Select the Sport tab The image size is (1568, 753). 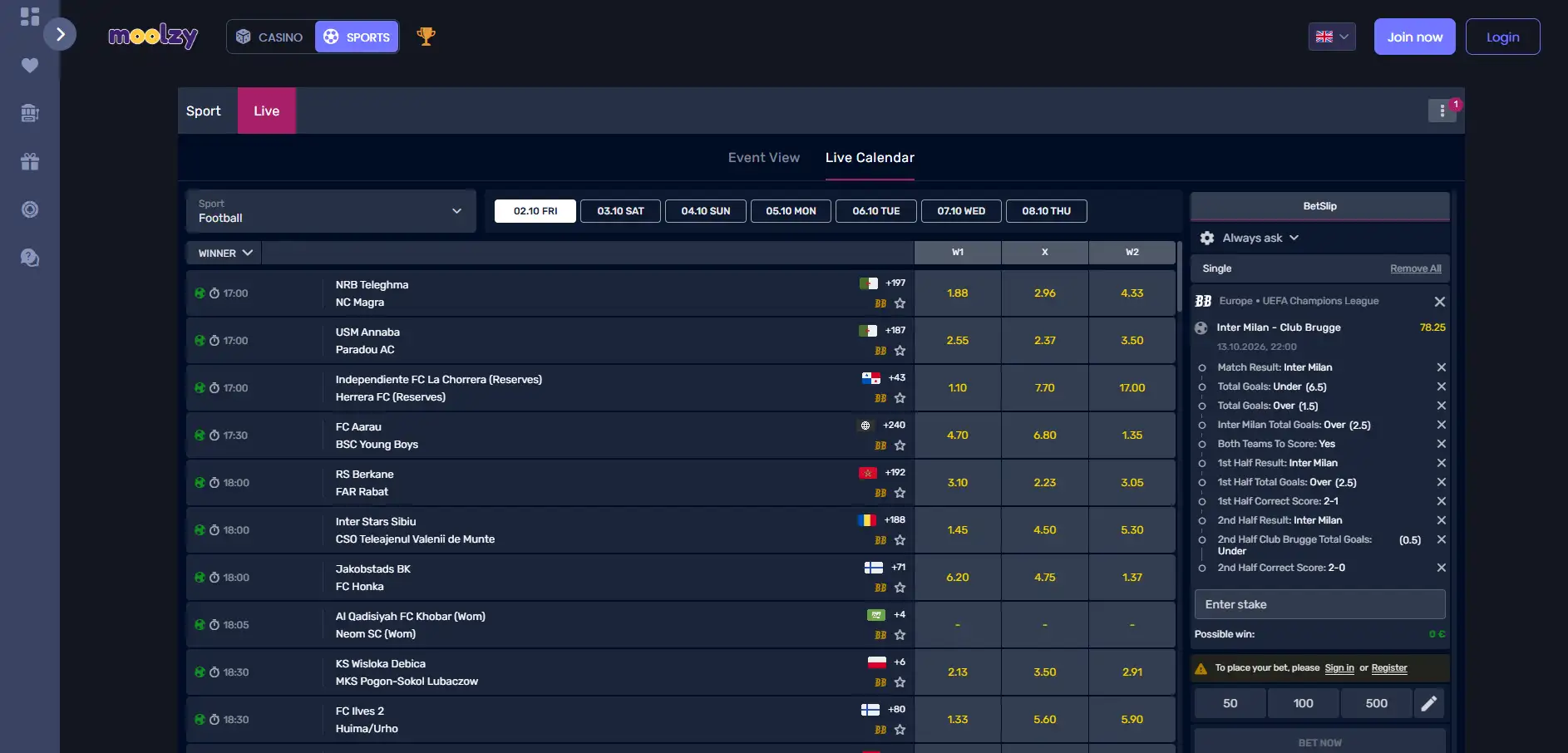pos(204,111)
